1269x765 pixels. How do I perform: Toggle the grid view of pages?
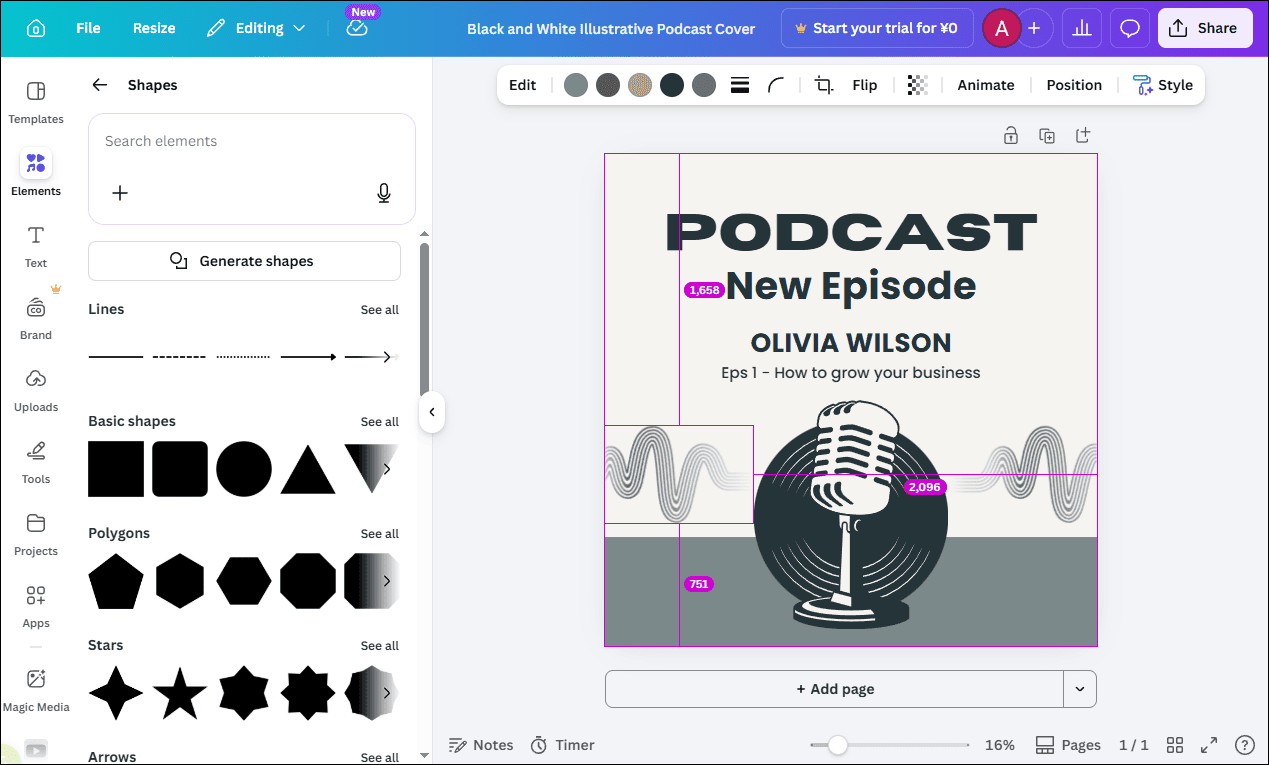pyautogui.click(x=1175, y=745)
